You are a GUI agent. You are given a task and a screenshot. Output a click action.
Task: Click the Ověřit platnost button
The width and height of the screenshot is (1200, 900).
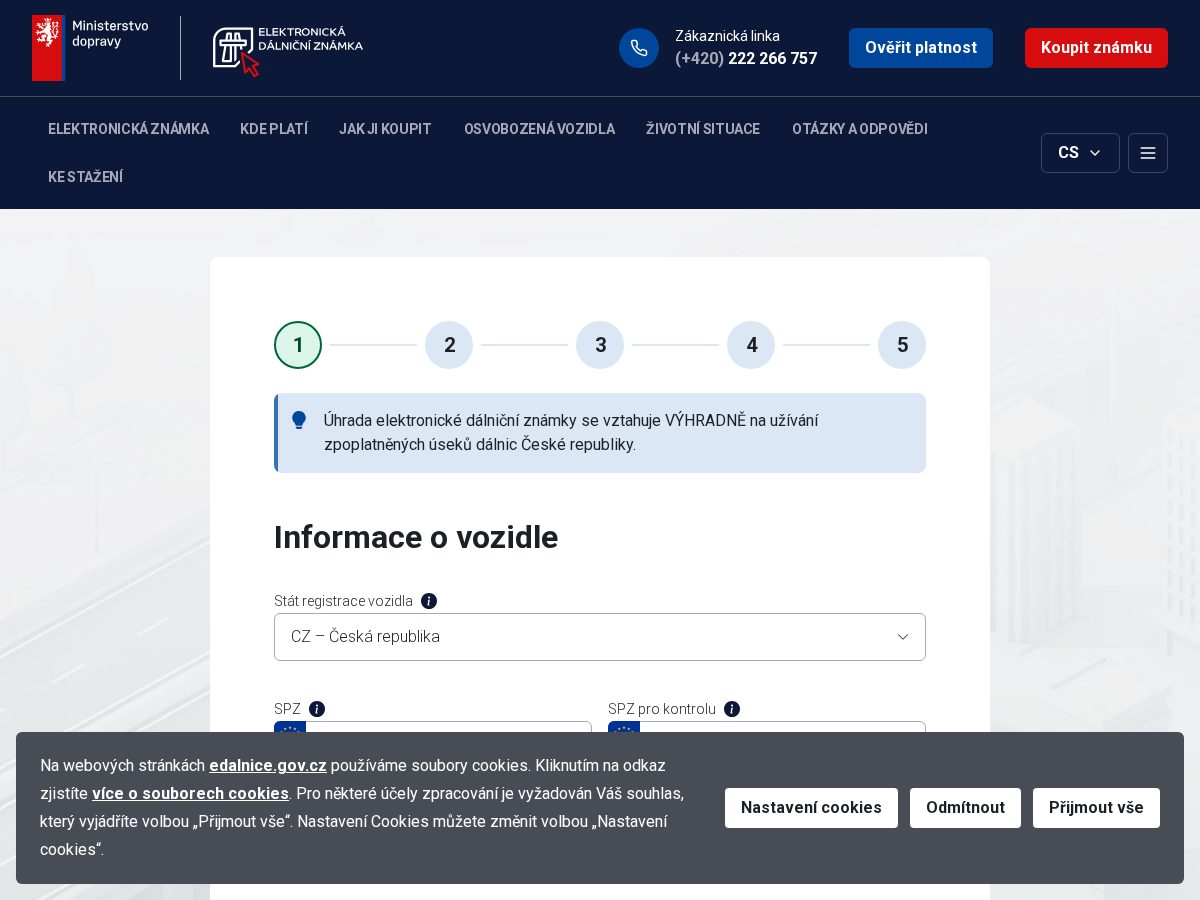tap(921, 48)
